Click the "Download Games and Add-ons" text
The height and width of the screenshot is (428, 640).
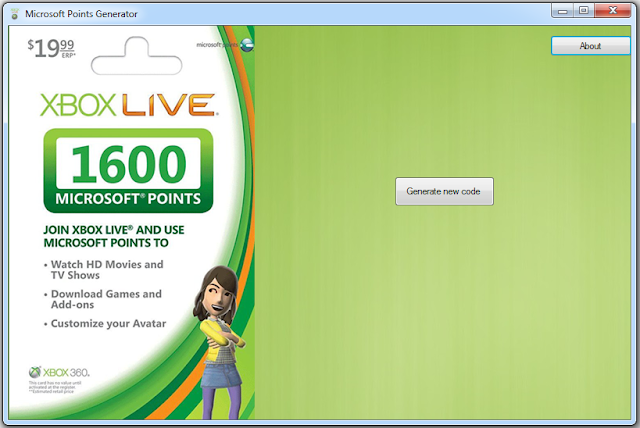coord(106,299)
